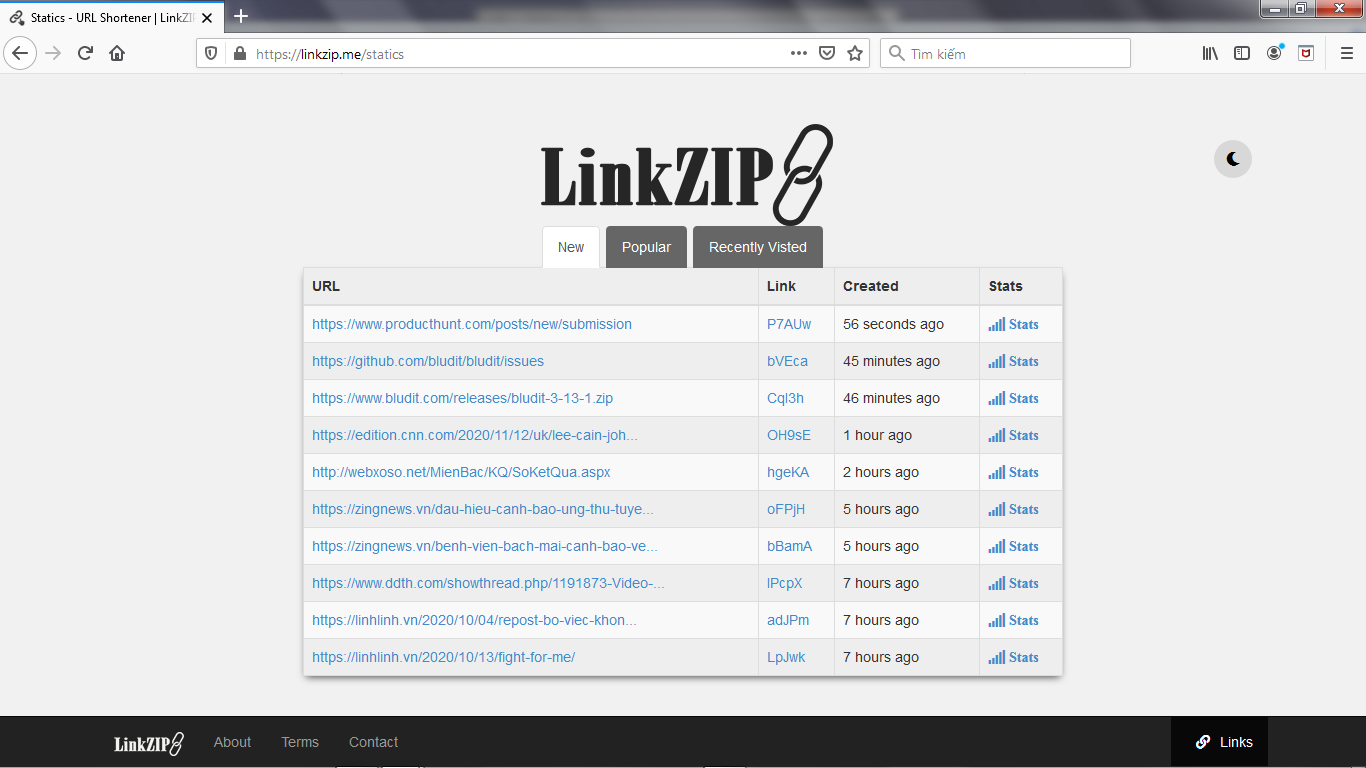Click short link adJPm

788,620
